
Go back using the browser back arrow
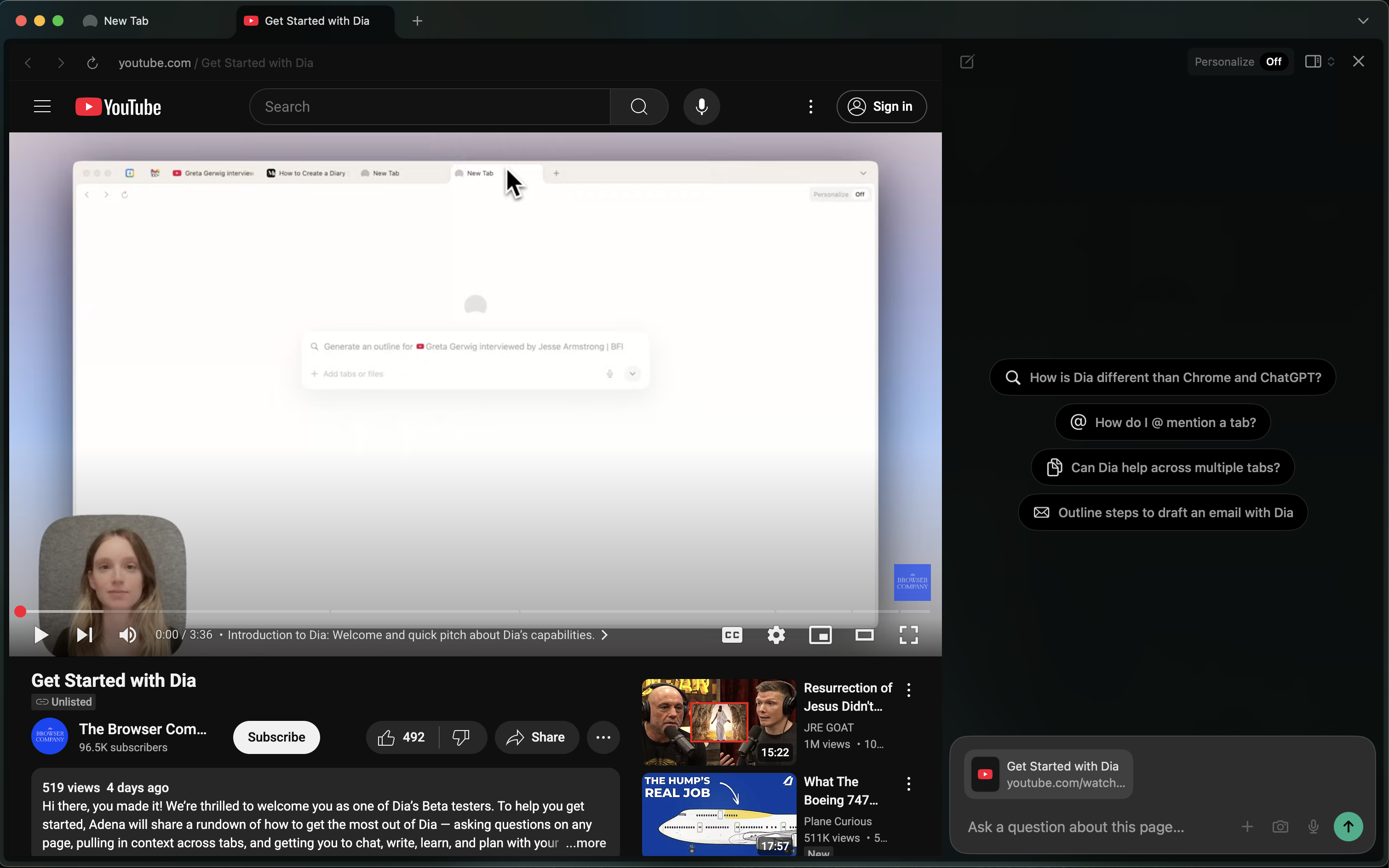tap(28, 63)
